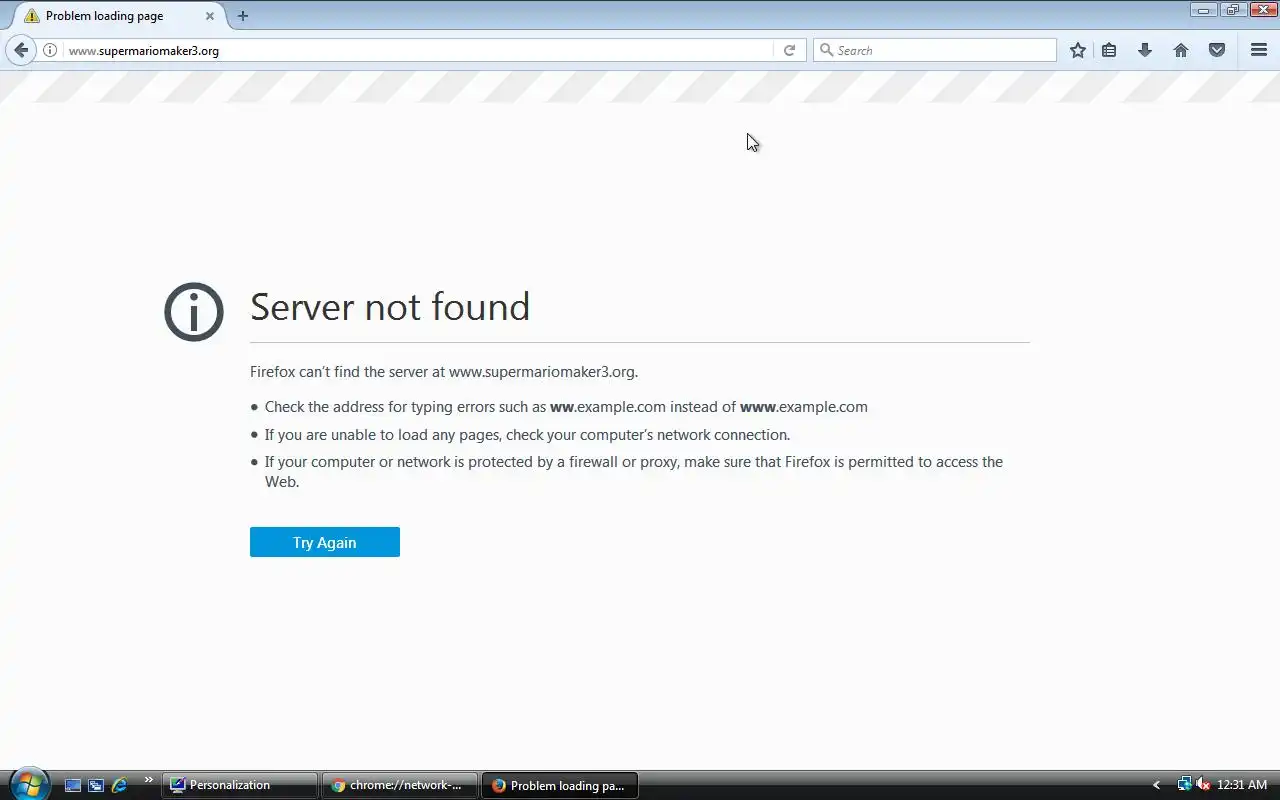Show site information for the current address

[x=50, y=50]
